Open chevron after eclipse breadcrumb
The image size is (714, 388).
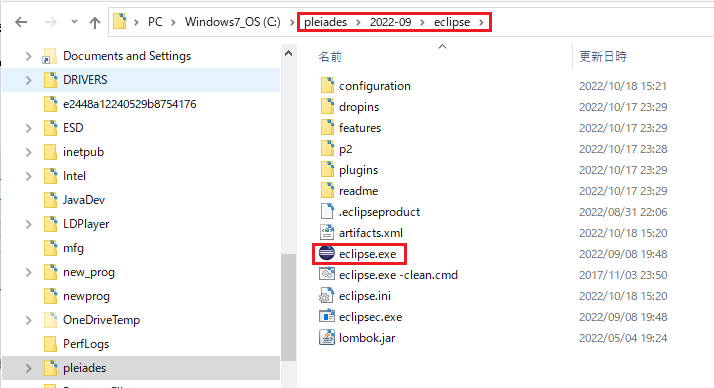point(481,22)
